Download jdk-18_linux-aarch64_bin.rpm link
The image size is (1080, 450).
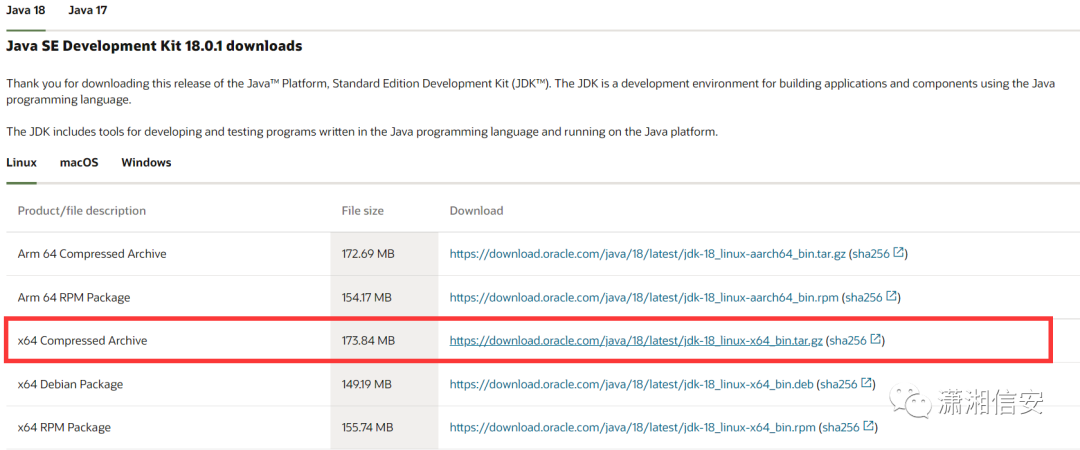point(644,297)
